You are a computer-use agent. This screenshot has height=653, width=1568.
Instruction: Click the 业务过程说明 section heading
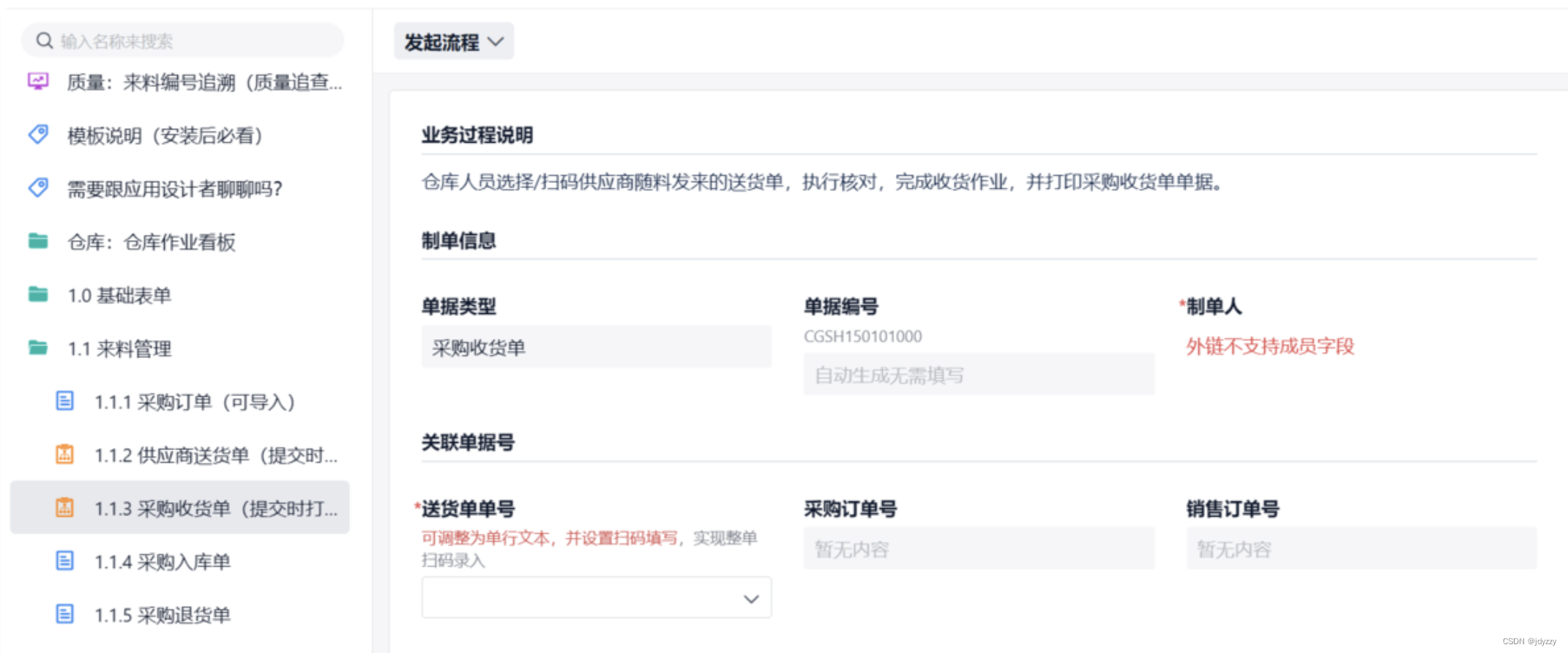477,135
